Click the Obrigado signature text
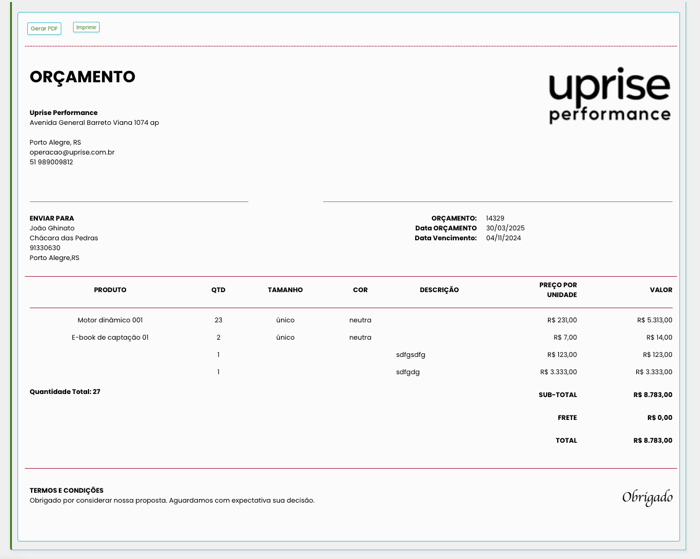The image size is (700, 559). 647,497
